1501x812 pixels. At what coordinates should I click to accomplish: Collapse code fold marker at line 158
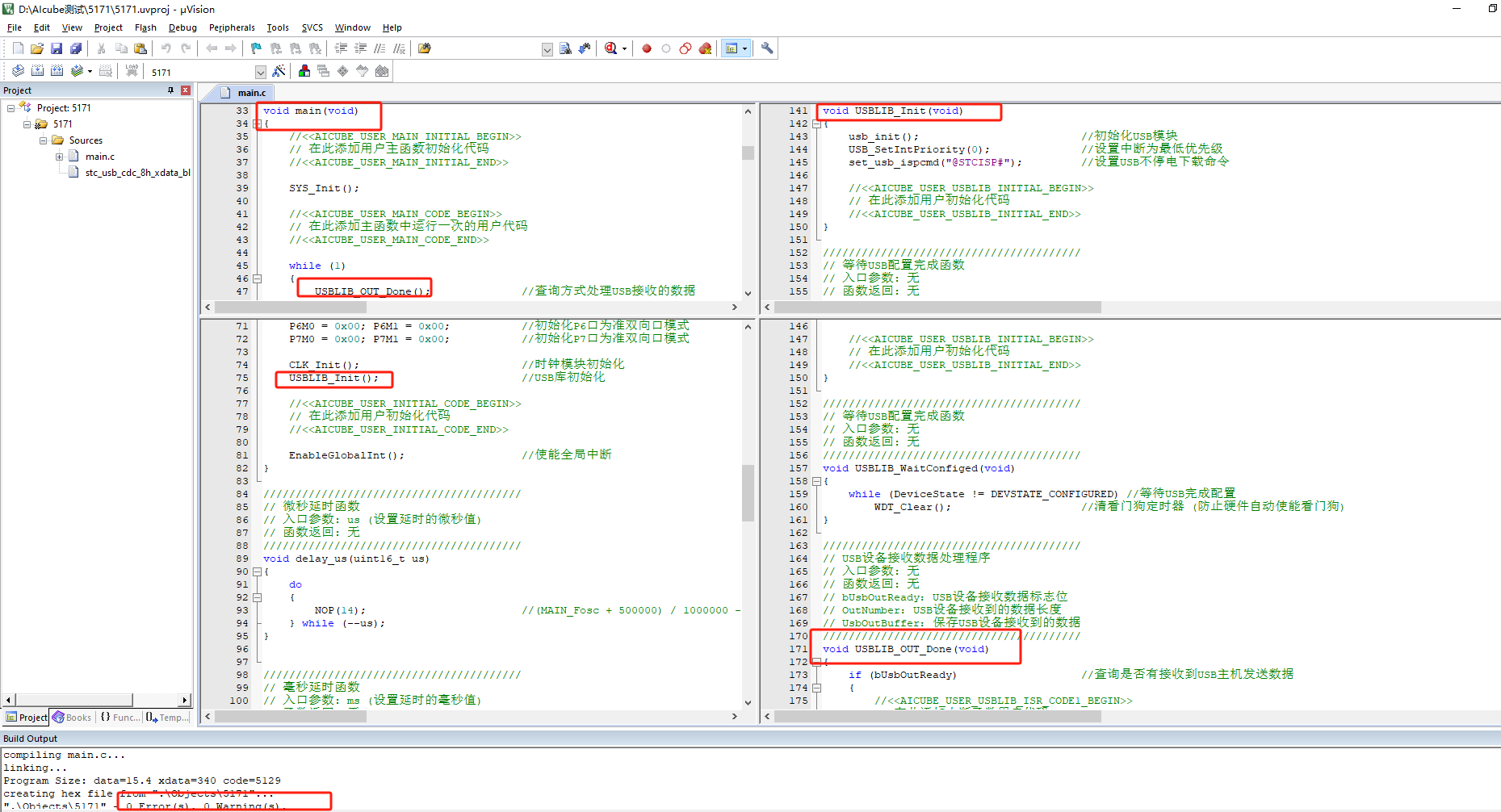tap(816, 481)
